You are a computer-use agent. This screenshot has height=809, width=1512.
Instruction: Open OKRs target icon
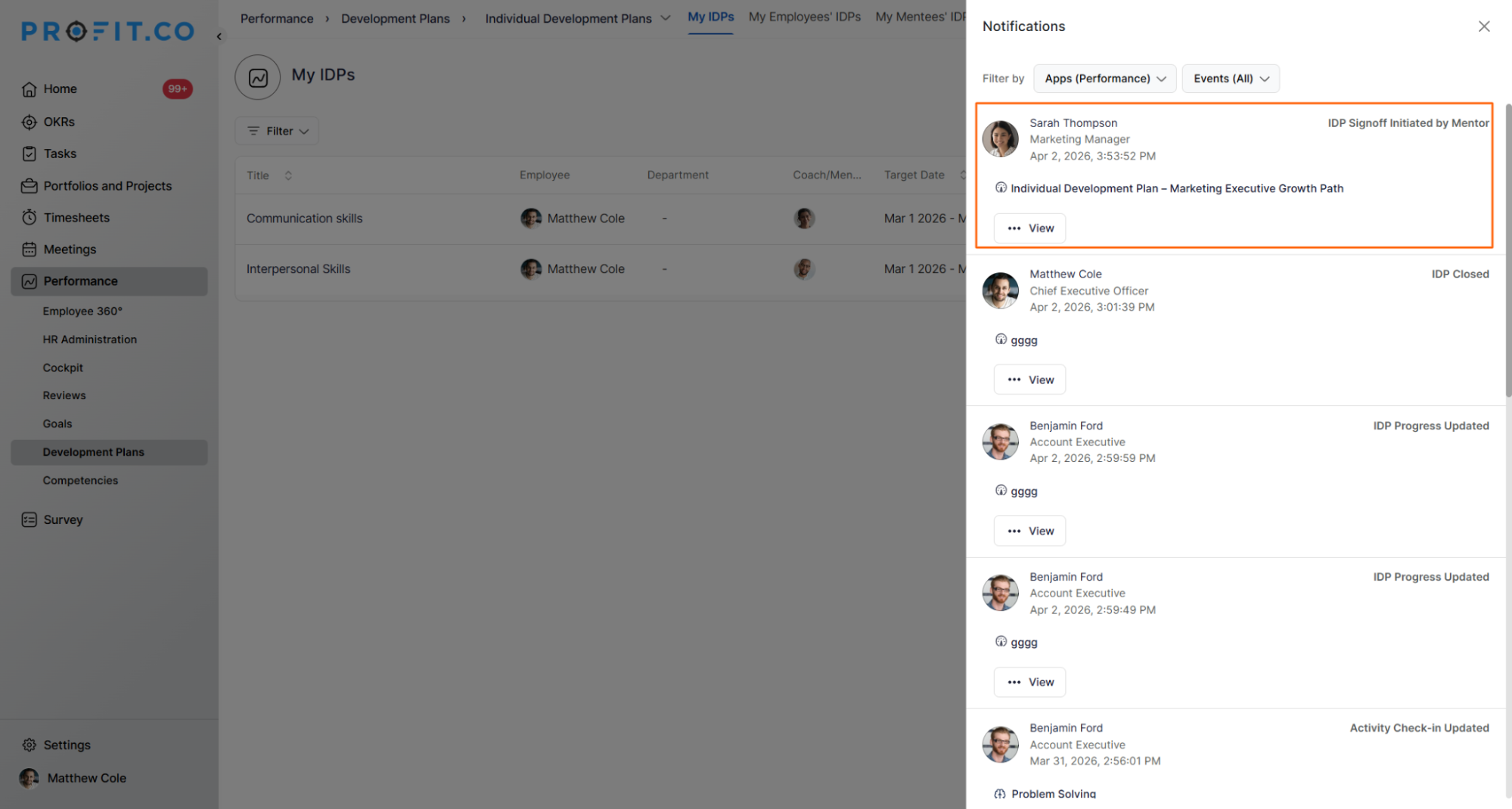29,122
